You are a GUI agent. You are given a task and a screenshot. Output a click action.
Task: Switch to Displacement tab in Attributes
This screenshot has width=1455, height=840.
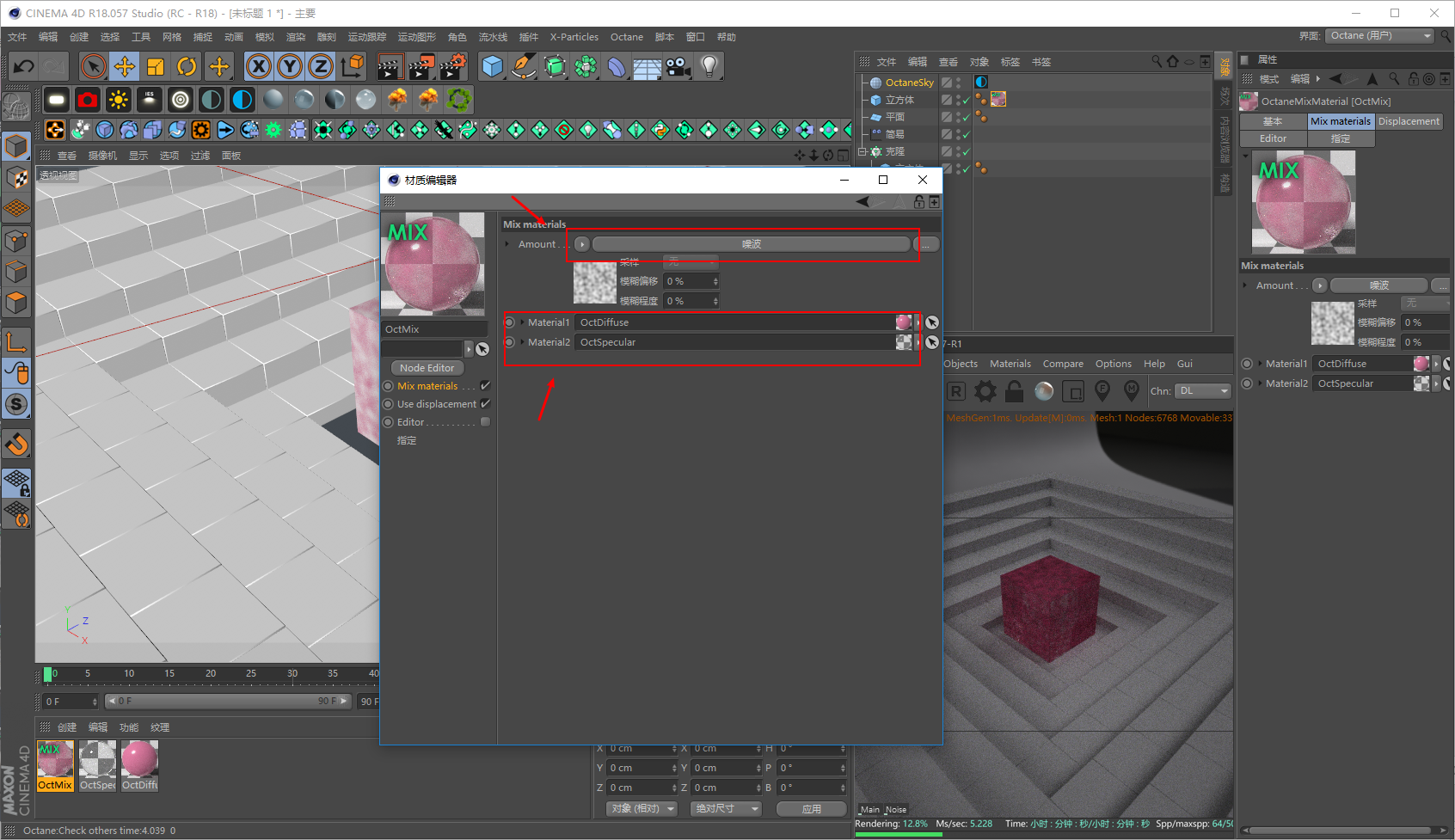[x=1409, y=121]
